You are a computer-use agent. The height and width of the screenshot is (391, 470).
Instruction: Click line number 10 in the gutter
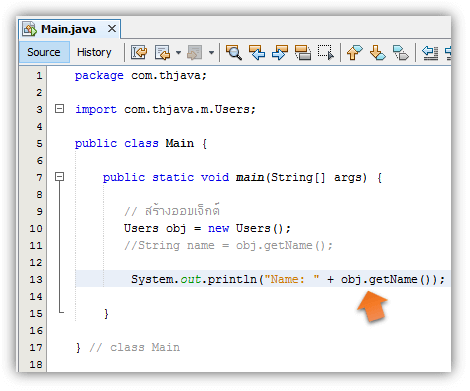36,229
